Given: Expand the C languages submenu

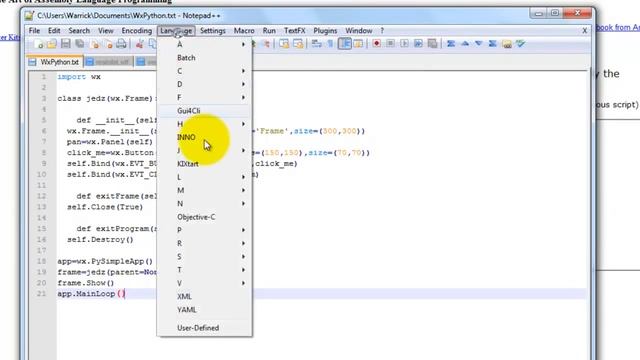Looking at the screenshot, I should click(204, 71).
